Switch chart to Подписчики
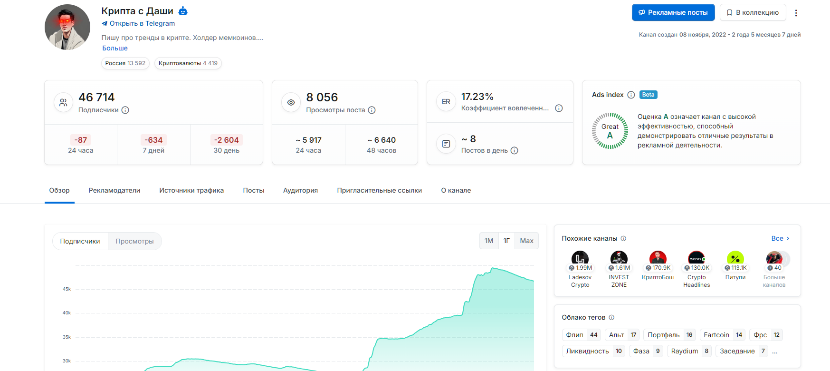Viewport: 830px width, 371px height. click(80, 241)
